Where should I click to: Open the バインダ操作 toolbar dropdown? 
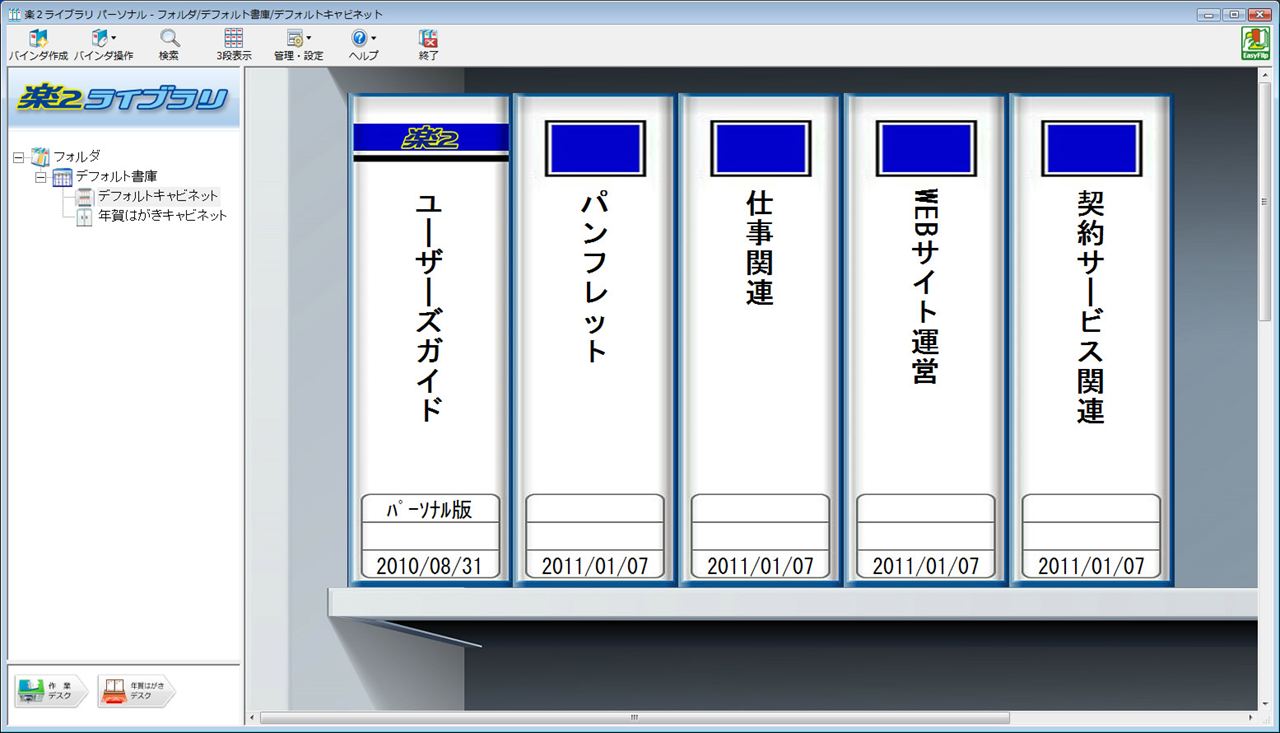coord(102,40)
